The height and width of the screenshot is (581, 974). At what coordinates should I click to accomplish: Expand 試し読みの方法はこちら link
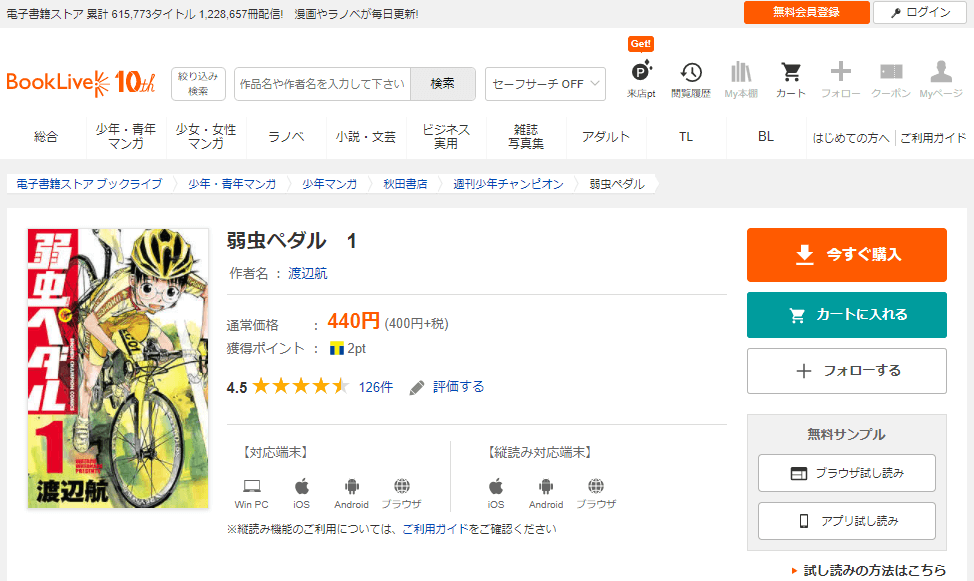(868, 570)
